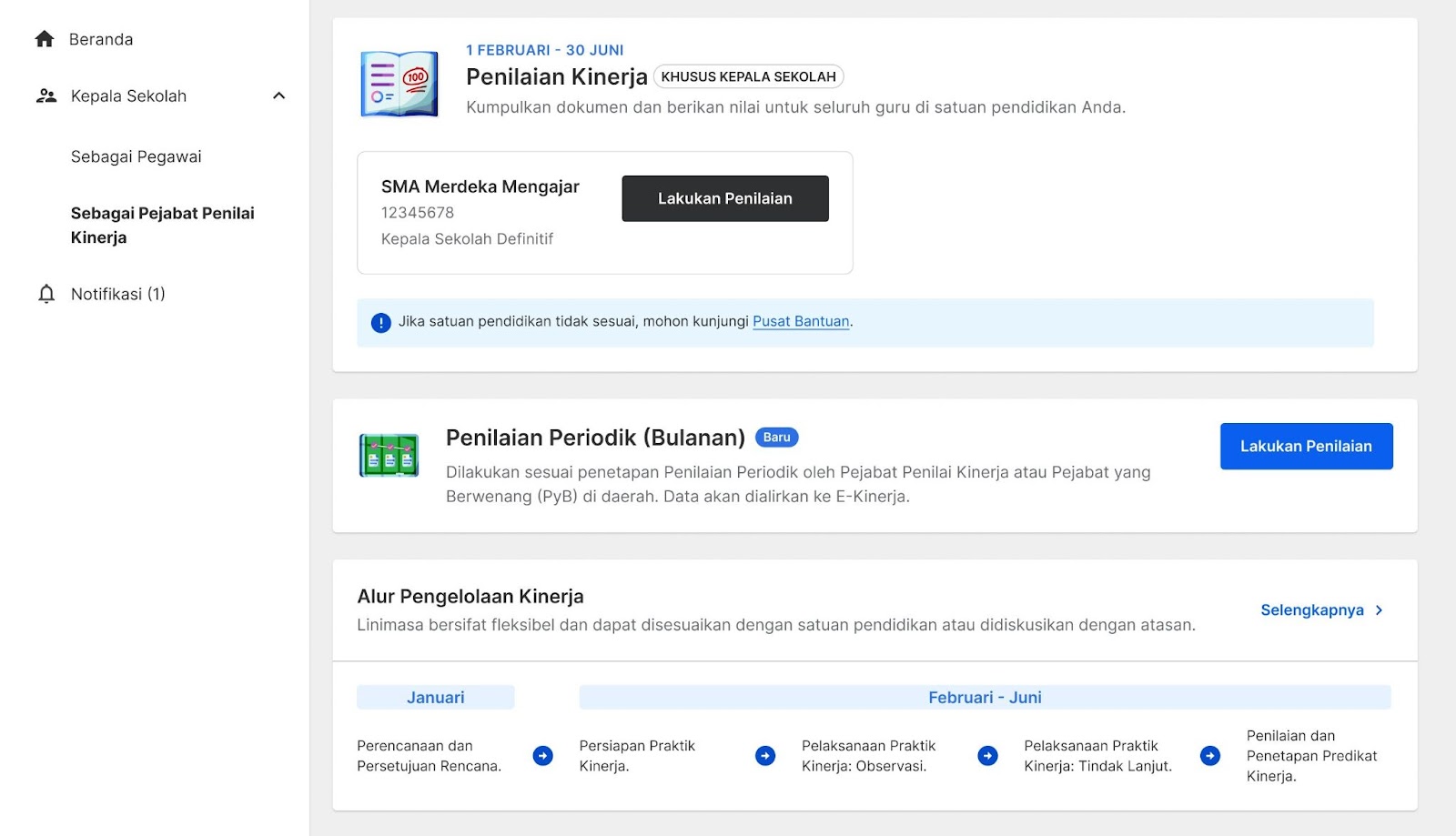Click arrow icon after Persiapan Praktik Kinerja
This screenshot has width=1456, height=836.
point(765,756)
